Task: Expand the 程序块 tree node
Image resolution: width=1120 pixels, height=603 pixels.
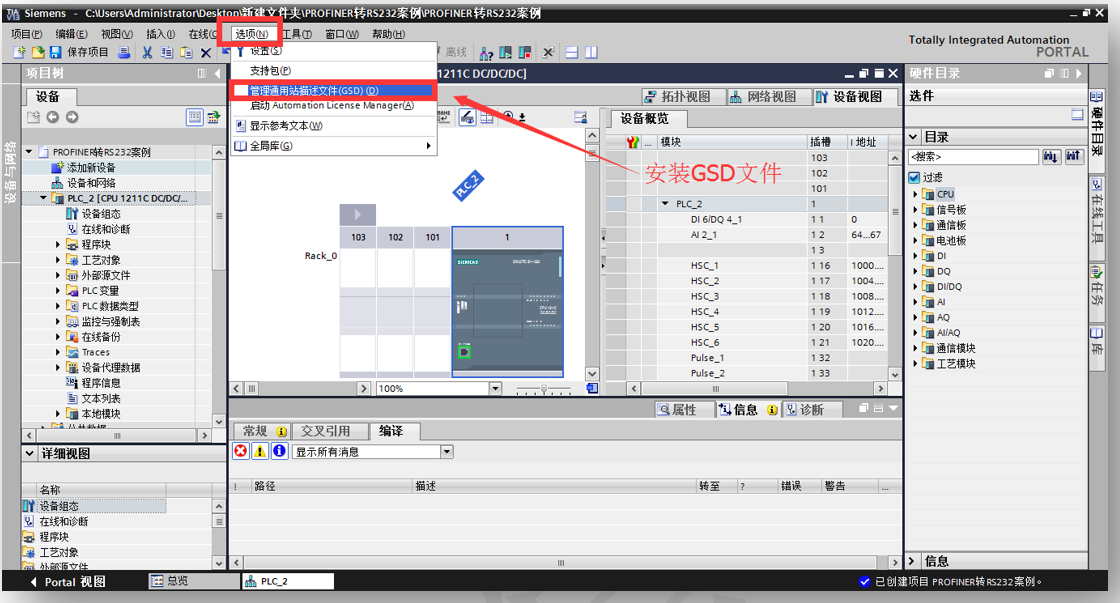Action: [58, 244]
